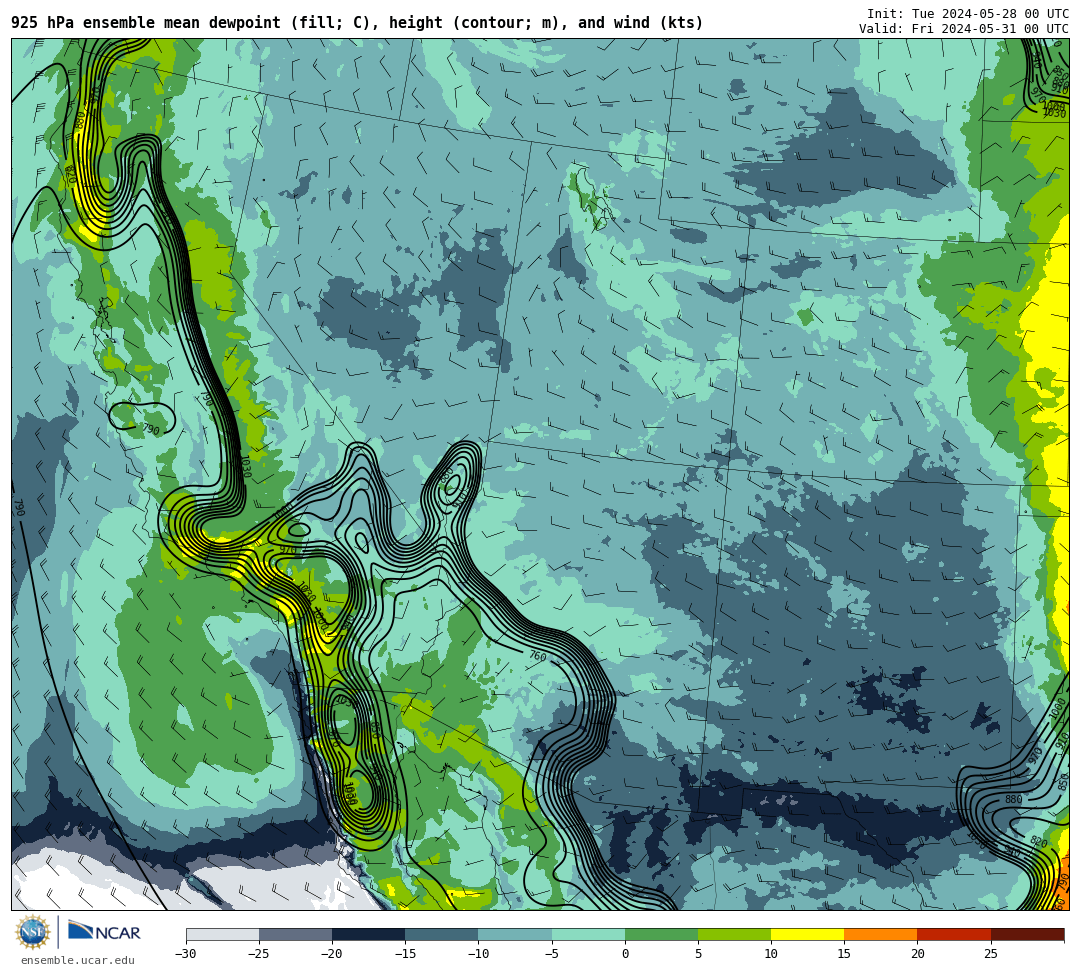This screenshot has width=1080, height=973.
Task: Click the NCAR logo
Action: [x=104, y=932]
